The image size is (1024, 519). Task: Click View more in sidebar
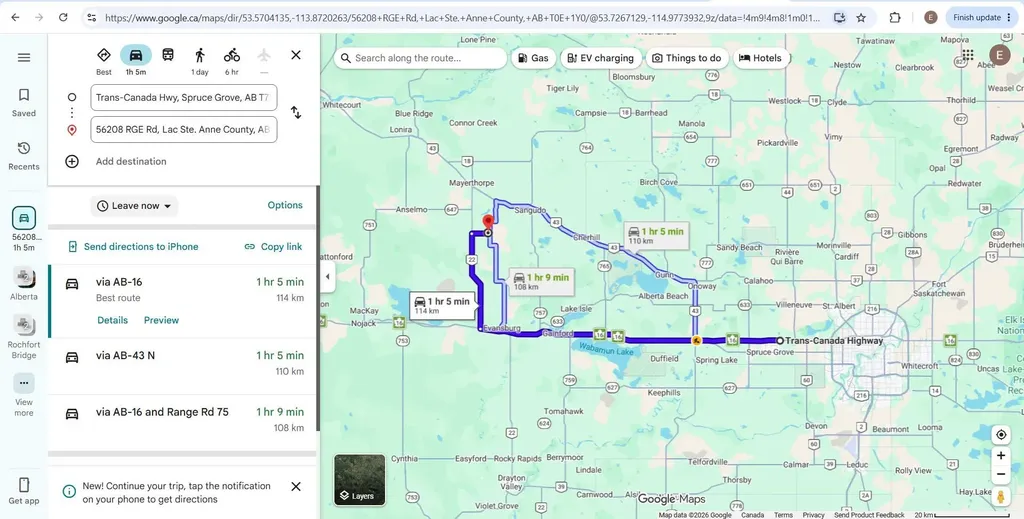coord(24,395)
